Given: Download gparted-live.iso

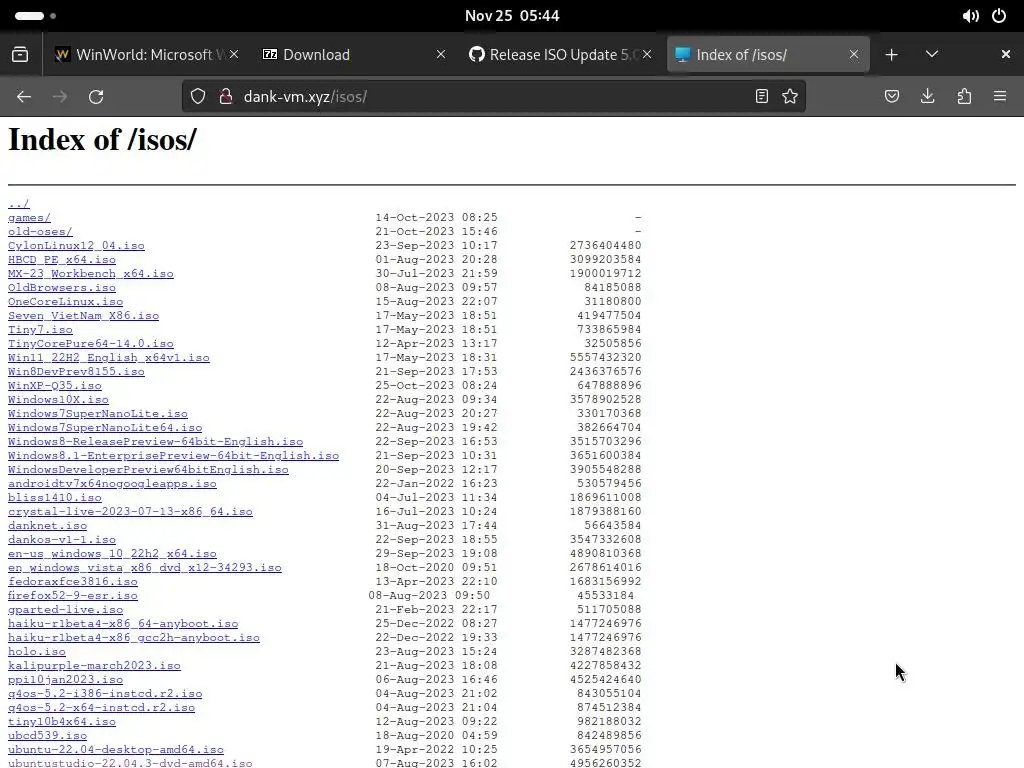Looking at the screenshot, I should point(65,610).
